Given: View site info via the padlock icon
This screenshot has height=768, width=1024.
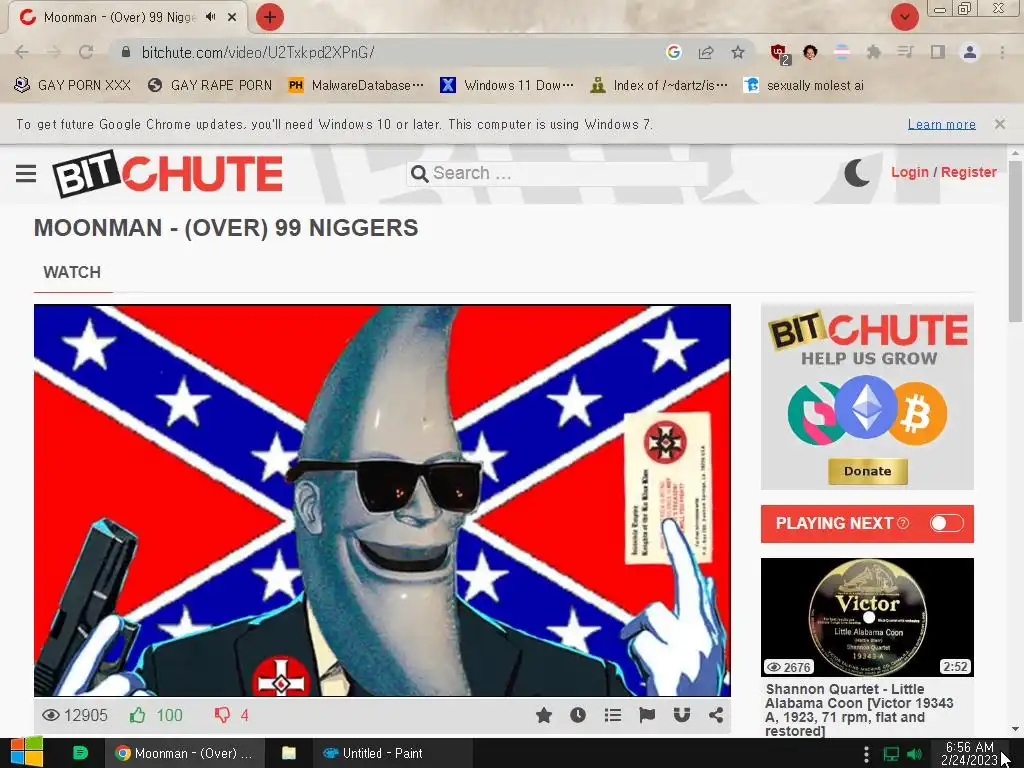Looking at the screenshot, I should click(x=126, y=52).
